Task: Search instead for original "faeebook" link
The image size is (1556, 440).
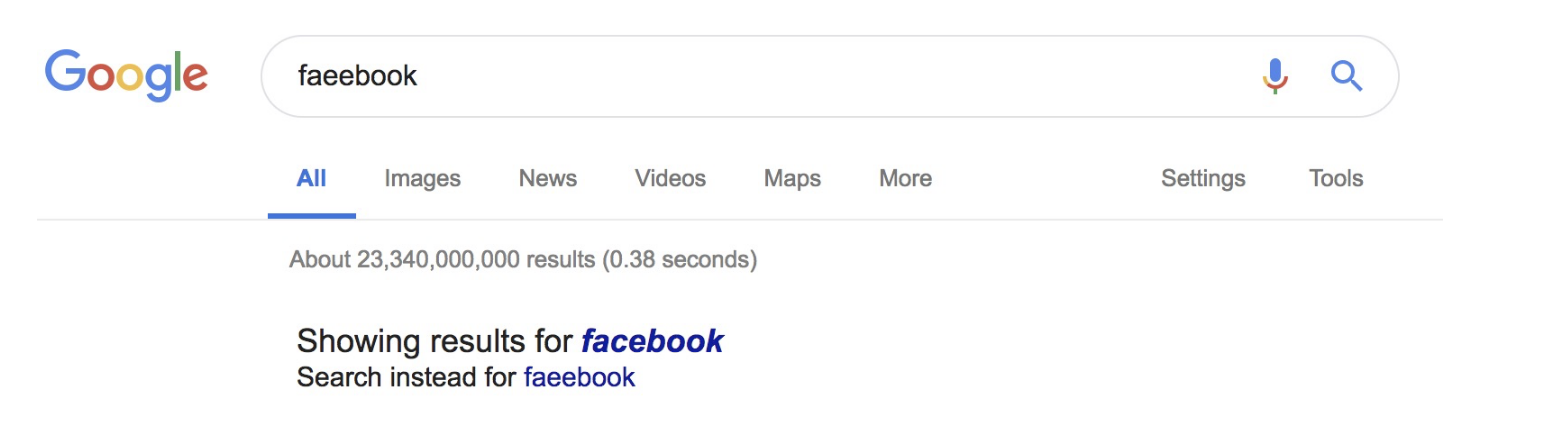Action: 579,378
